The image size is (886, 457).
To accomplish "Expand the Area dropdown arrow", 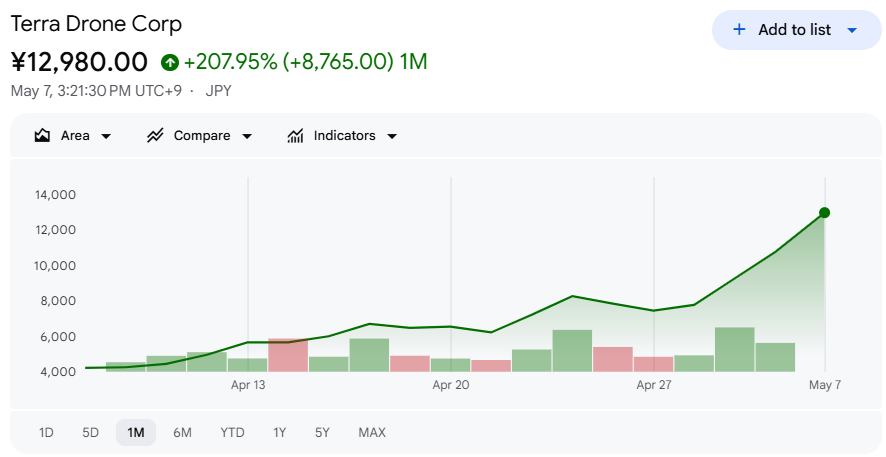I will coord(106,136).
